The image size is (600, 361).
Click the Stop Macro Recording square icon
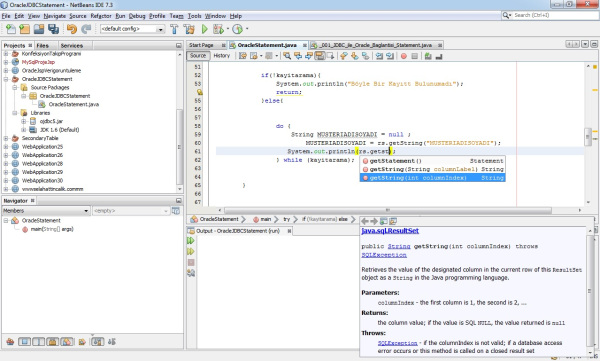pyautogui.click(x=414, y=56)
